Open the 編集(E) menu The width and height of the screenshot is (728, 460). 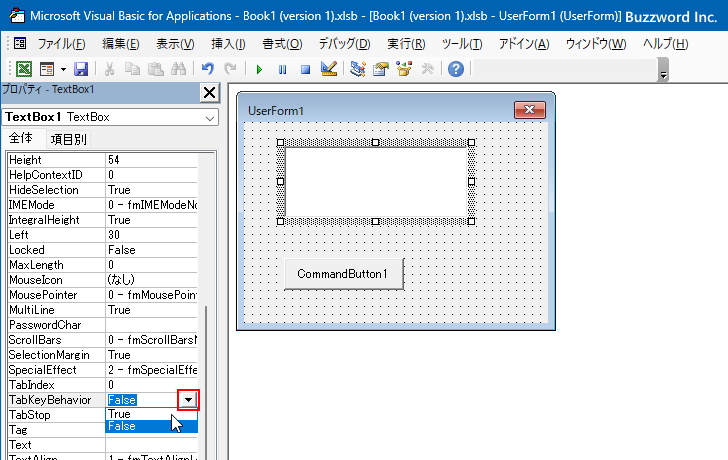click(121, 44)
